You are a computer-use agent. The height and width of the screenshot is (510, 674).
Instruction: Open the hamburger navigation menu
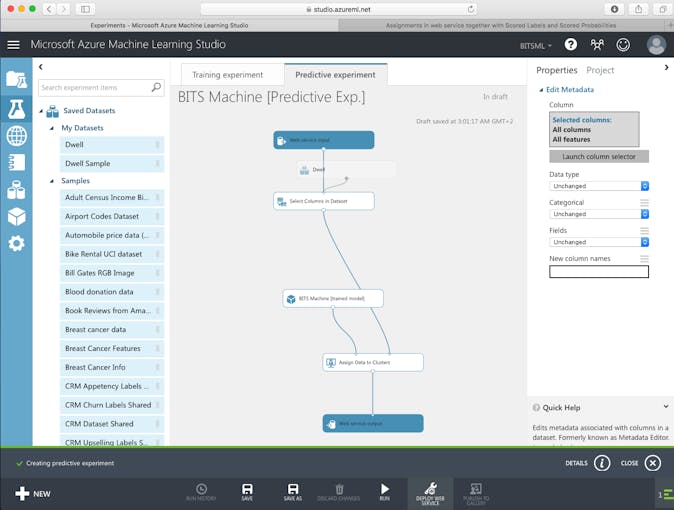(x=13, y=45)
